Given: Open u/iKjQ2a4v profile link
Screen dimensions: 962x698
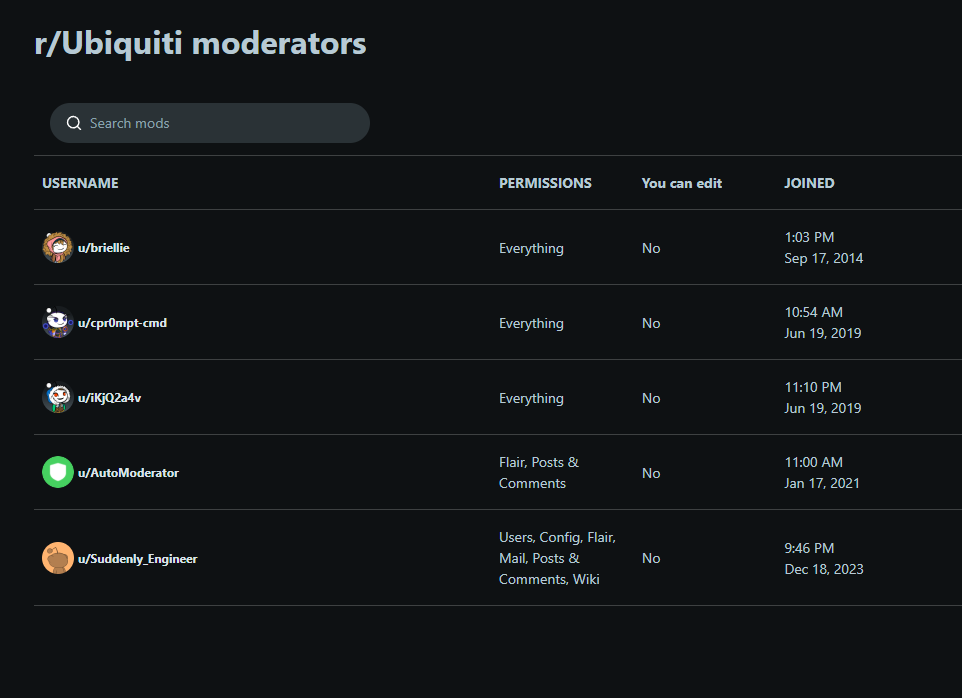Looking at the screenshot, I should [x=109, y=398].
